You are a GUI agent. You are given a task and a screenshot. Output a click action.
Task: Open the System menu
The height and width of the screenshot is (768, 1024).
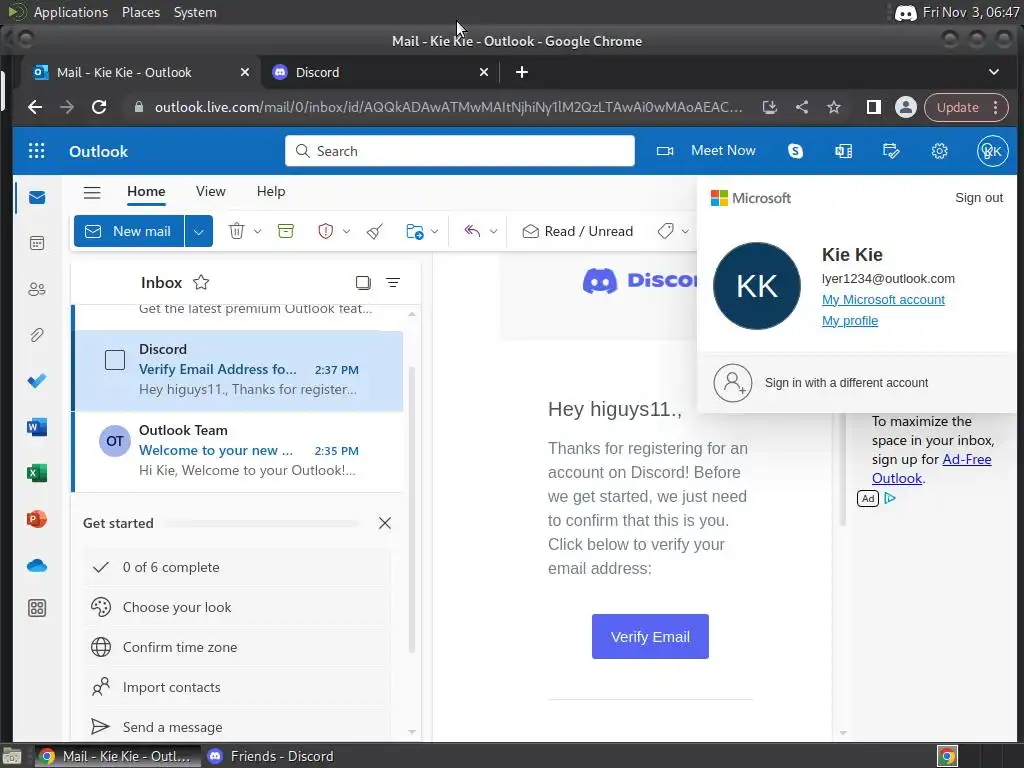(195, 12)
